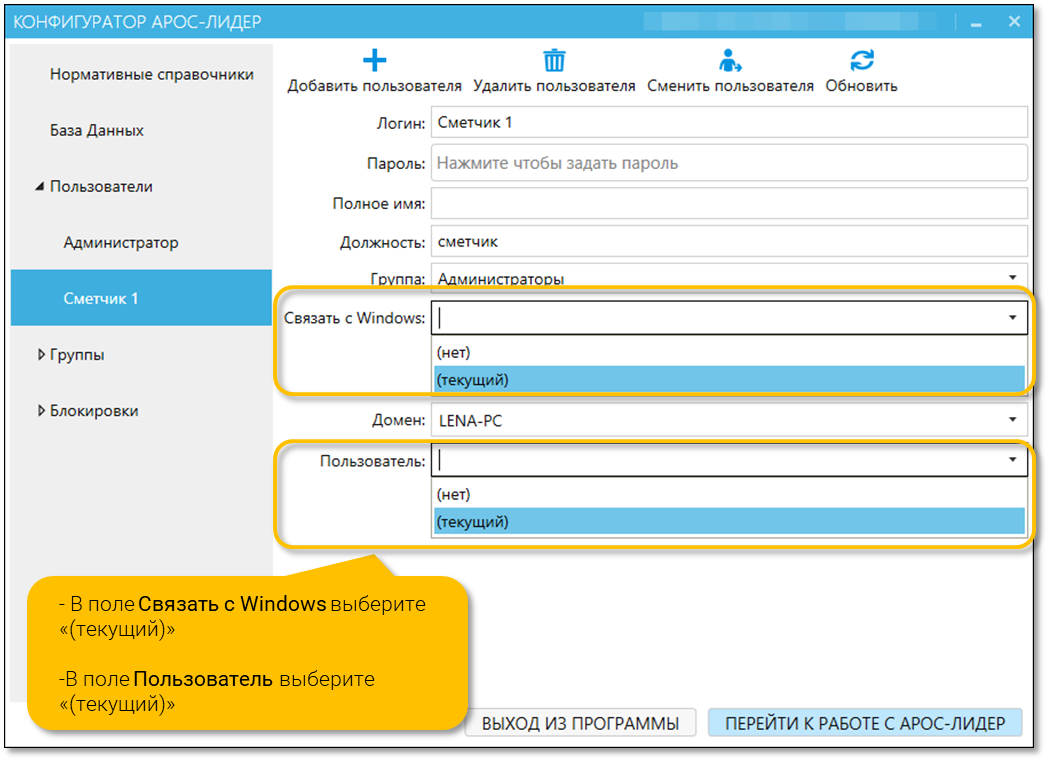
Task: Toggle the Пользователь dropdown arrow
Action: (x=1012, y=460)
